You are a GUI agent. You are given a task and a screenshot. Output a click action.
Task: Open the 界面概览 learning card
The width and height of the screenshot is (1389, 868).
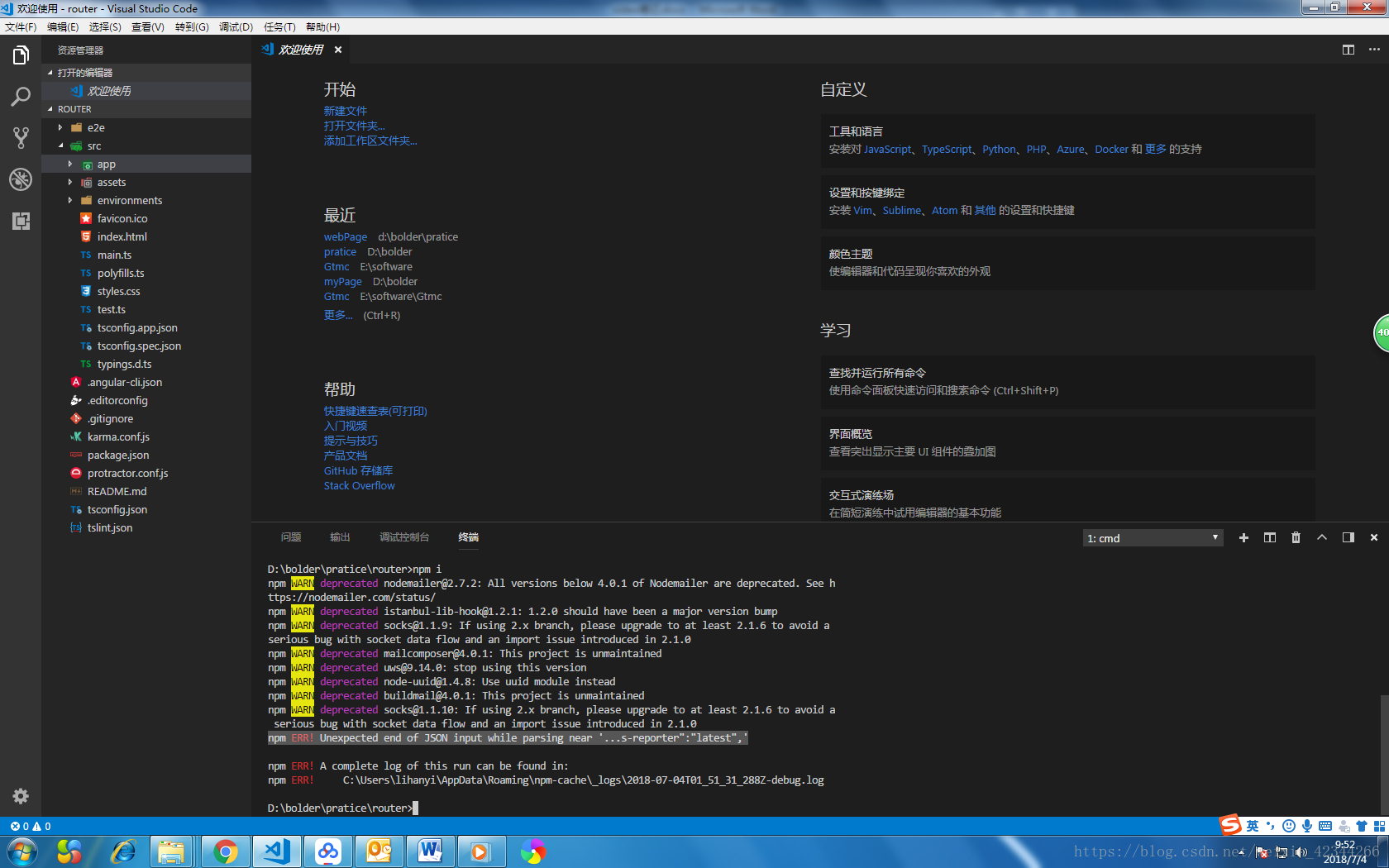[1067, 443]
